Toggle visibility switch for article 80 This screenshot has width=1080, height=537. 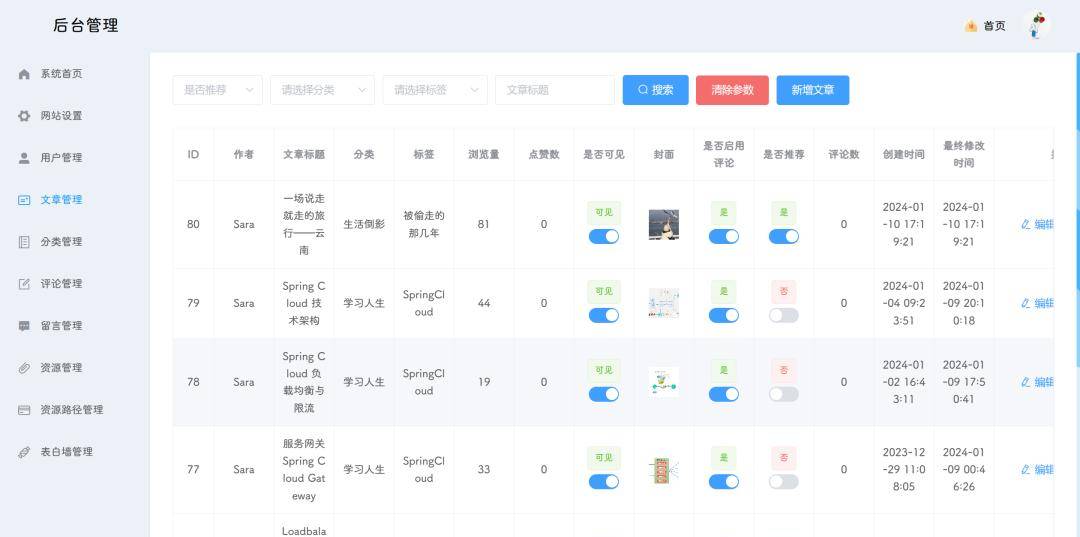click(603, 237)
